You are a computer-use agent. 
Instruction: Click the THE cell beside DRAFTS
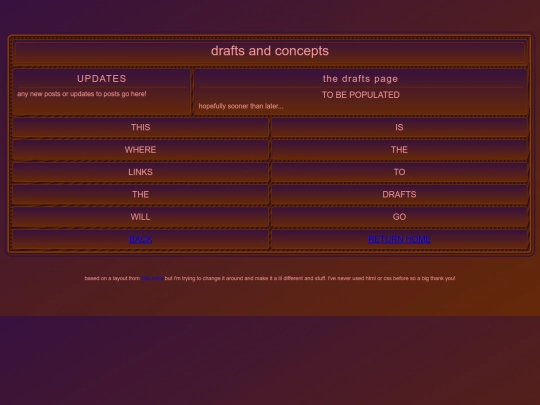pos(141,195)
